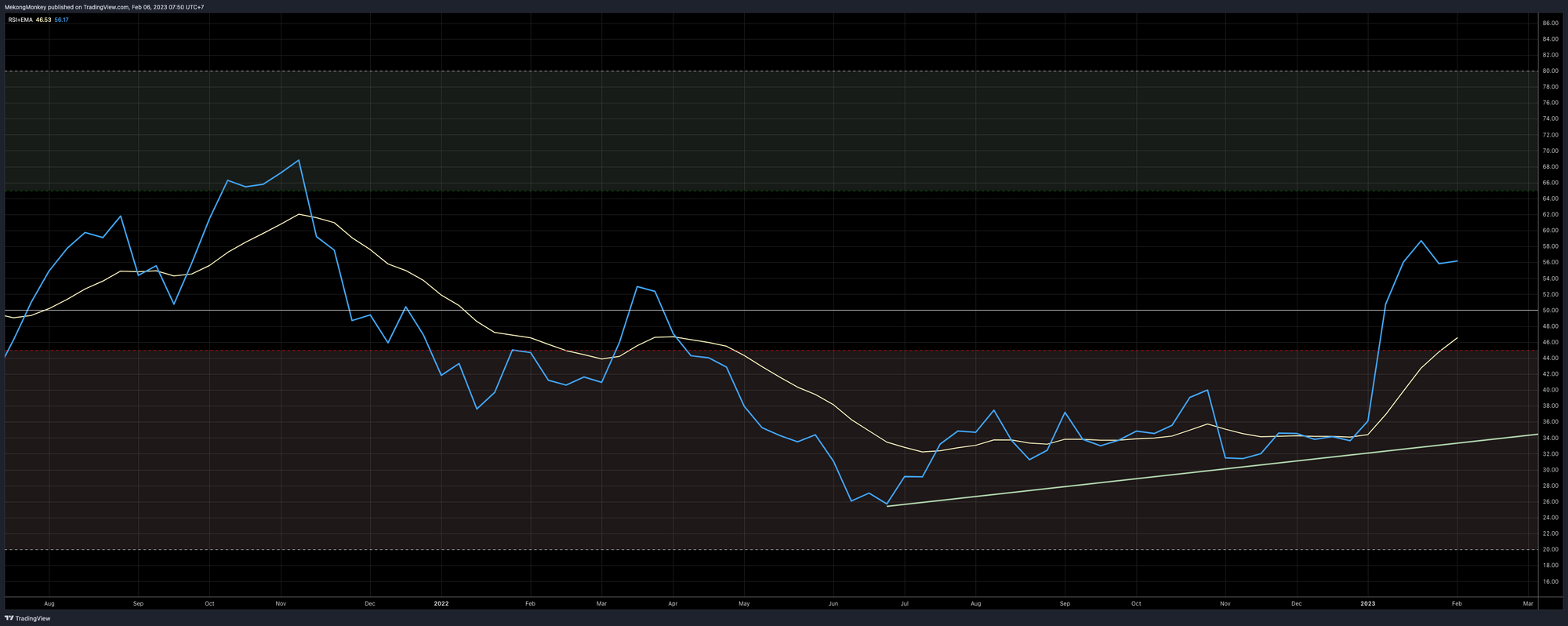Click the Feb label right after 2022
The height and width of the screenshot is (626, 1568).
pos(530,604)
